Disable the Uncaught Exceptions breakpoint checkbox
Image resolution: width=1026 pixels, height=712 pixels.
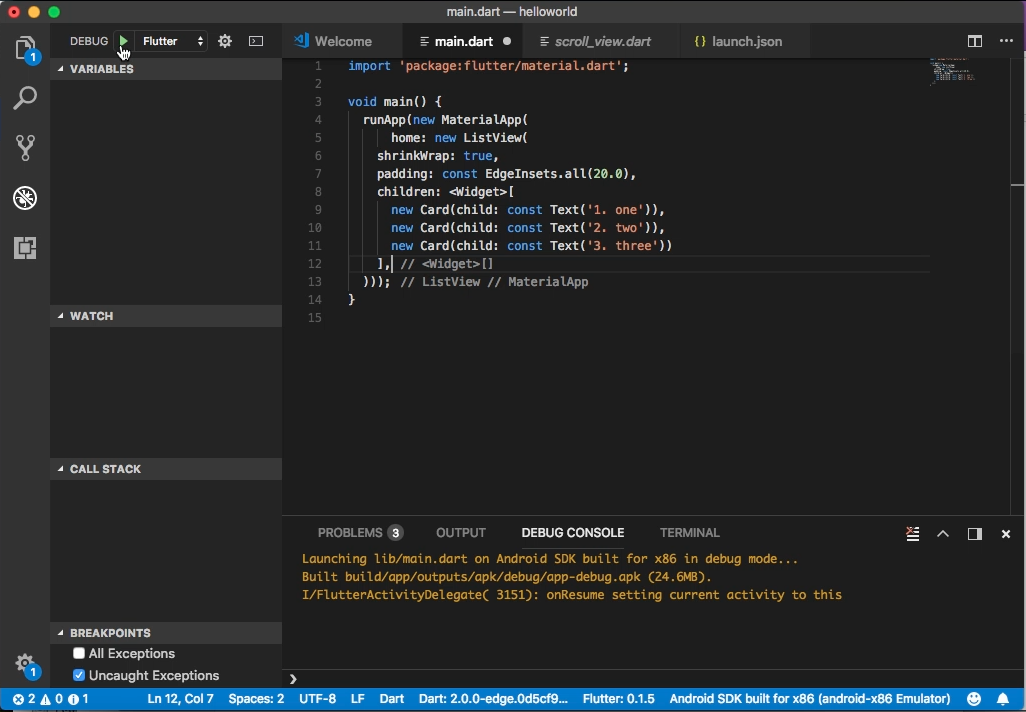[x=79, y=675]
